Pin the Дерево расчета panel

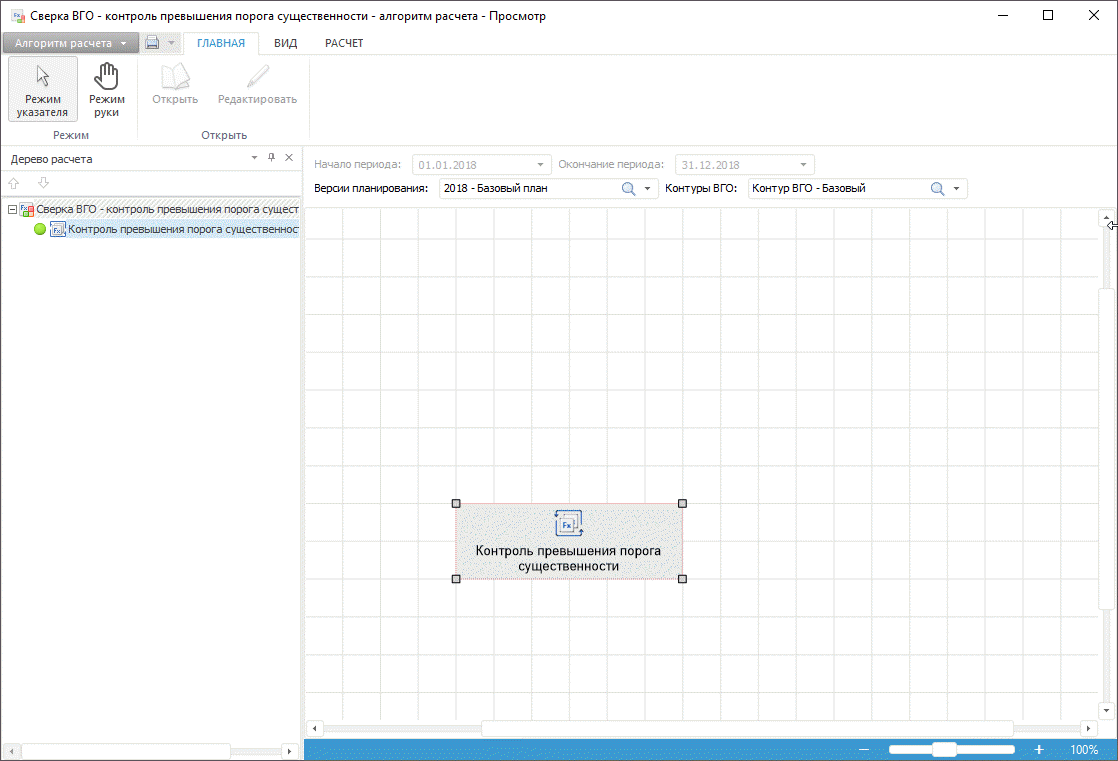tap(270, 158)
